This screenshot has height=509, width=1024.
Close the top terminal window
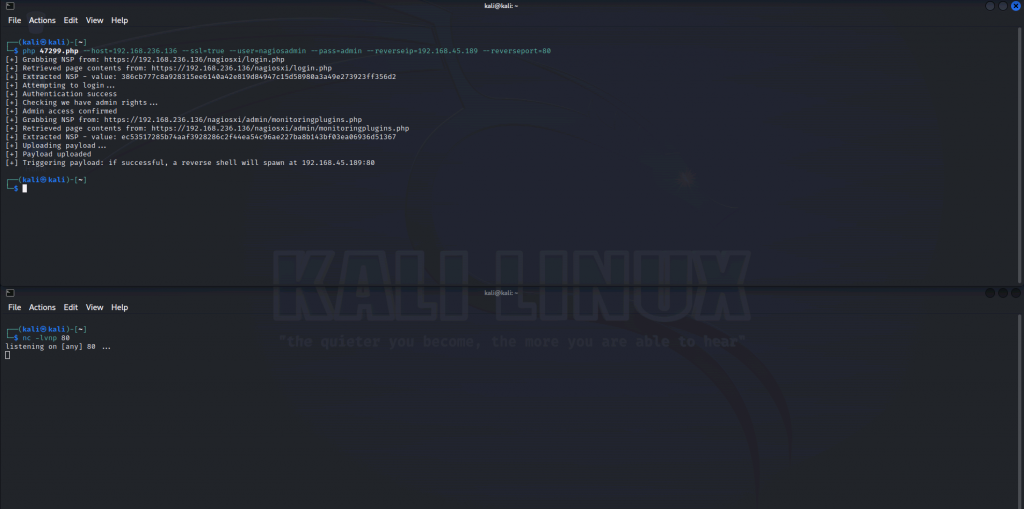(1016, 6)
